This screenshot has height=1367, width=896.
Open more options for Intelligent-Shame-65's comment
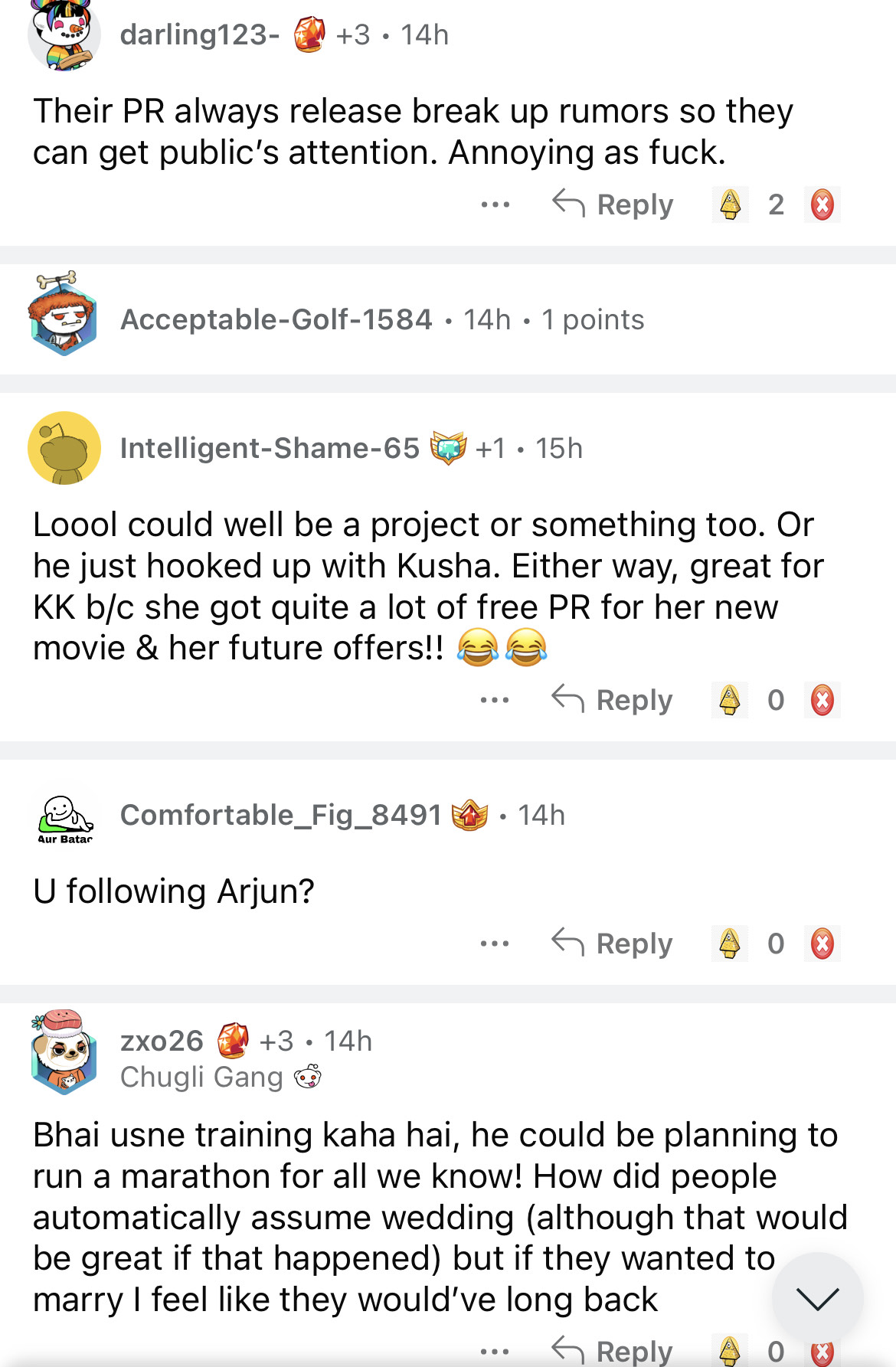tap(495, 700)
